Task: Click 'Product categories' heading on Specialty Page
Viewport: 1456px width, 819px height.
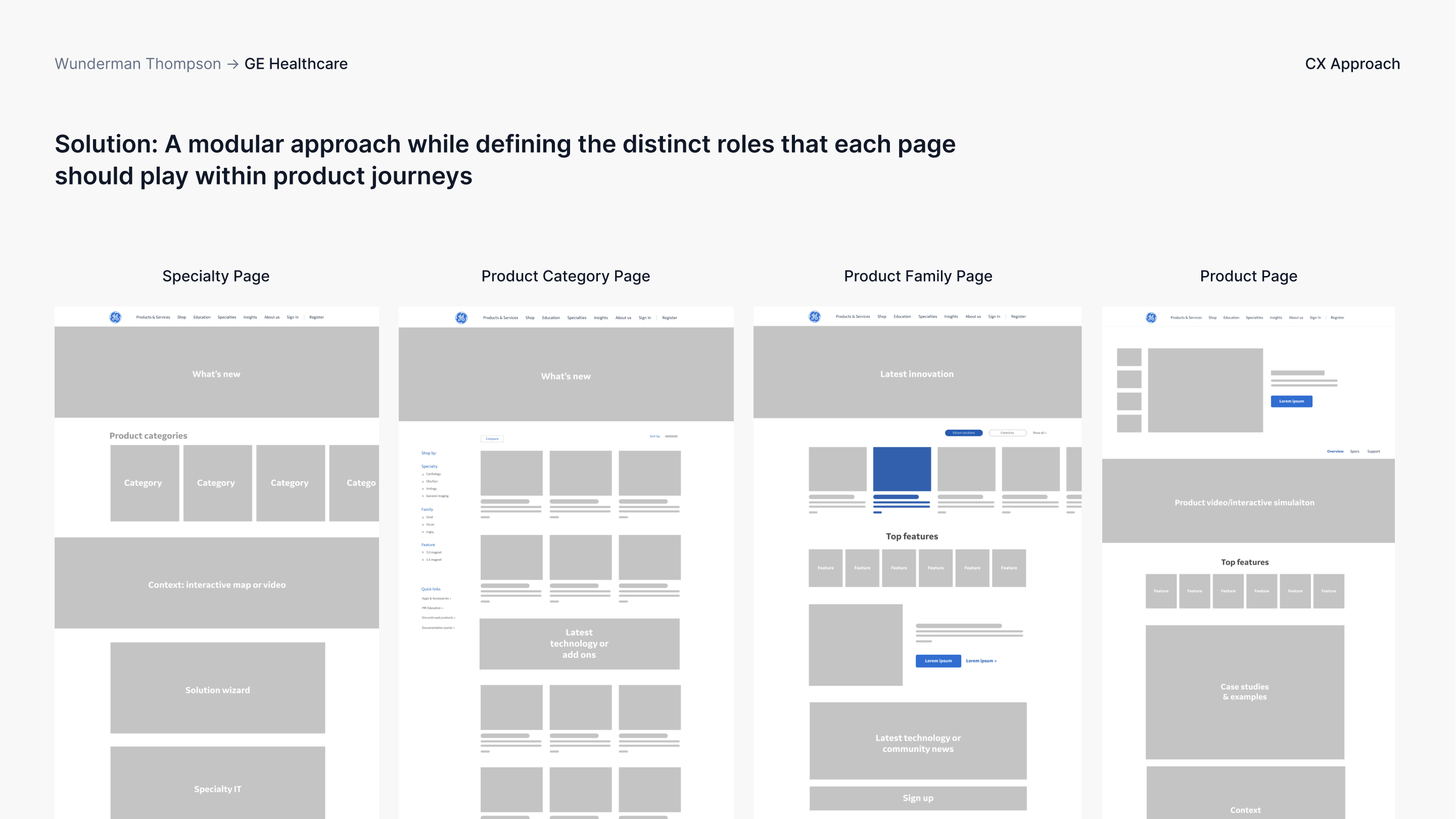Action: pos(148,435)
